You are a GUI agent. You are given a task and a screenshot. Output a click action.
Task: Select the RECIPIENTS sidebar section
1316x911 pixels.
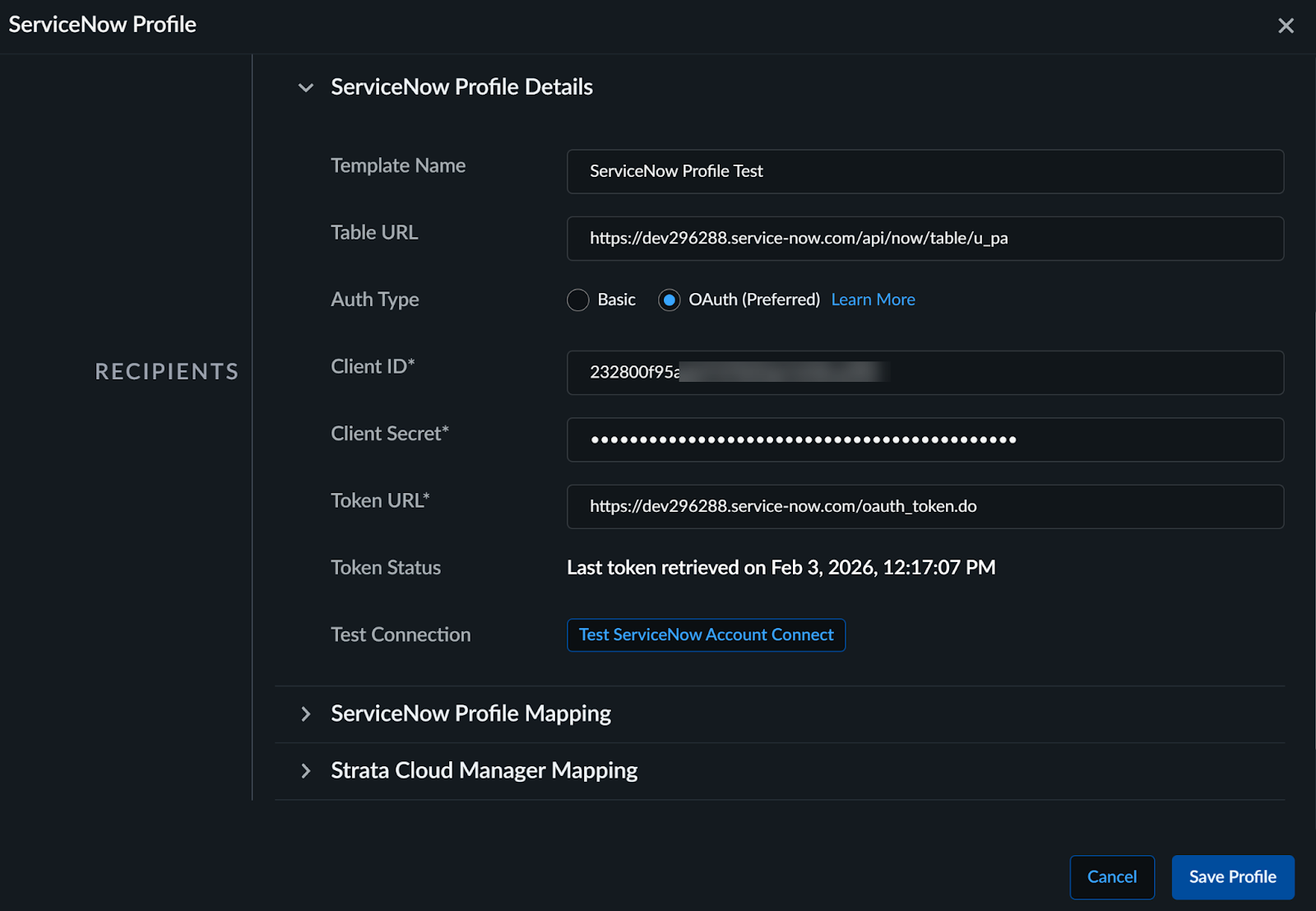pos(166,372)
